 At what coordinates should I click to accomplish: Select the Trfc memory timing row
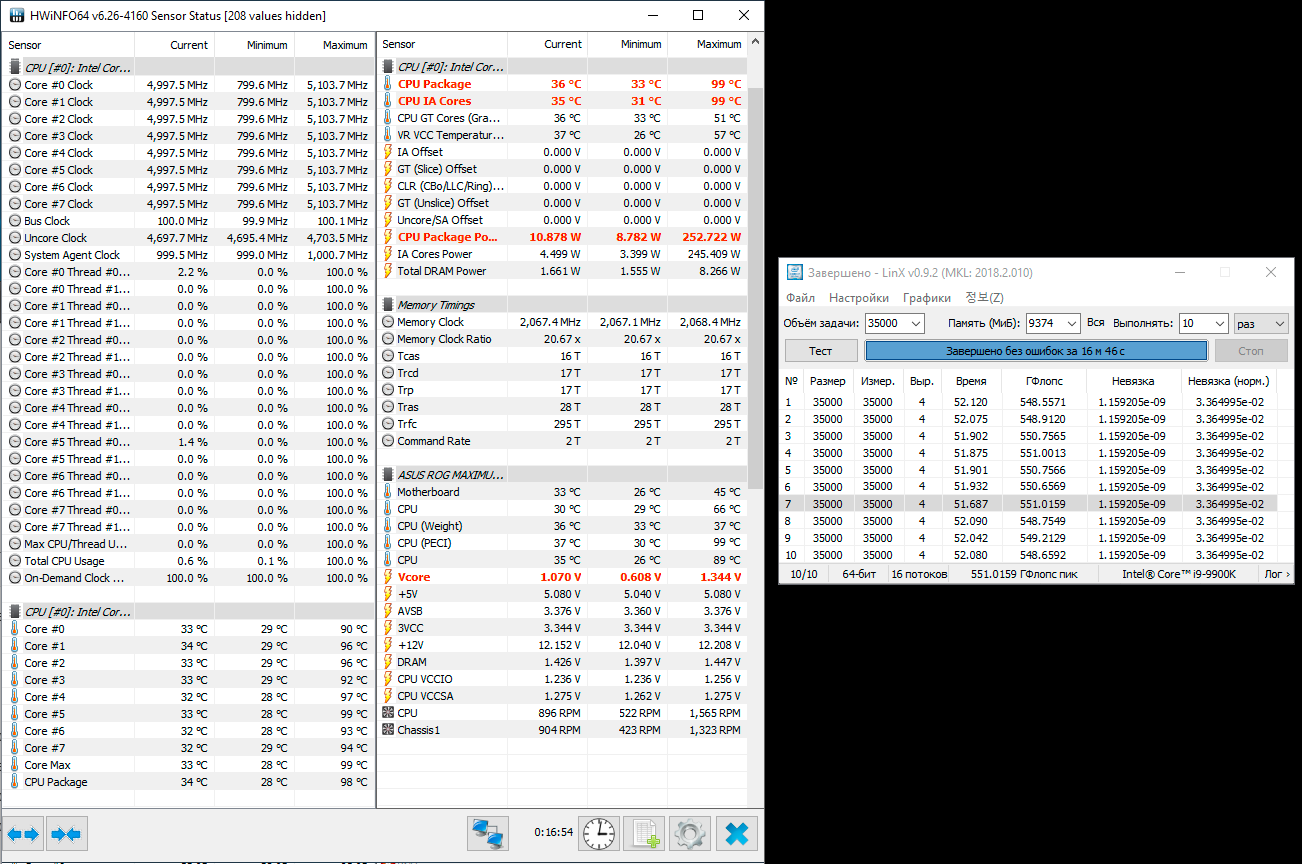[563, 424]
